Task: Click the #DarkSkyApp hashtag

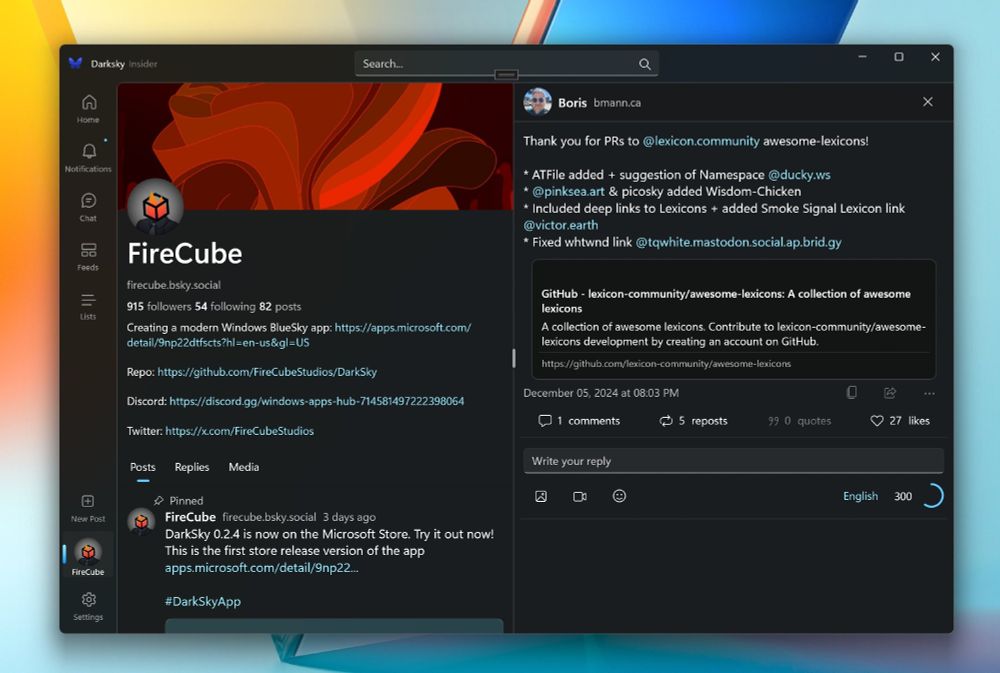Action: coord(203,602)
